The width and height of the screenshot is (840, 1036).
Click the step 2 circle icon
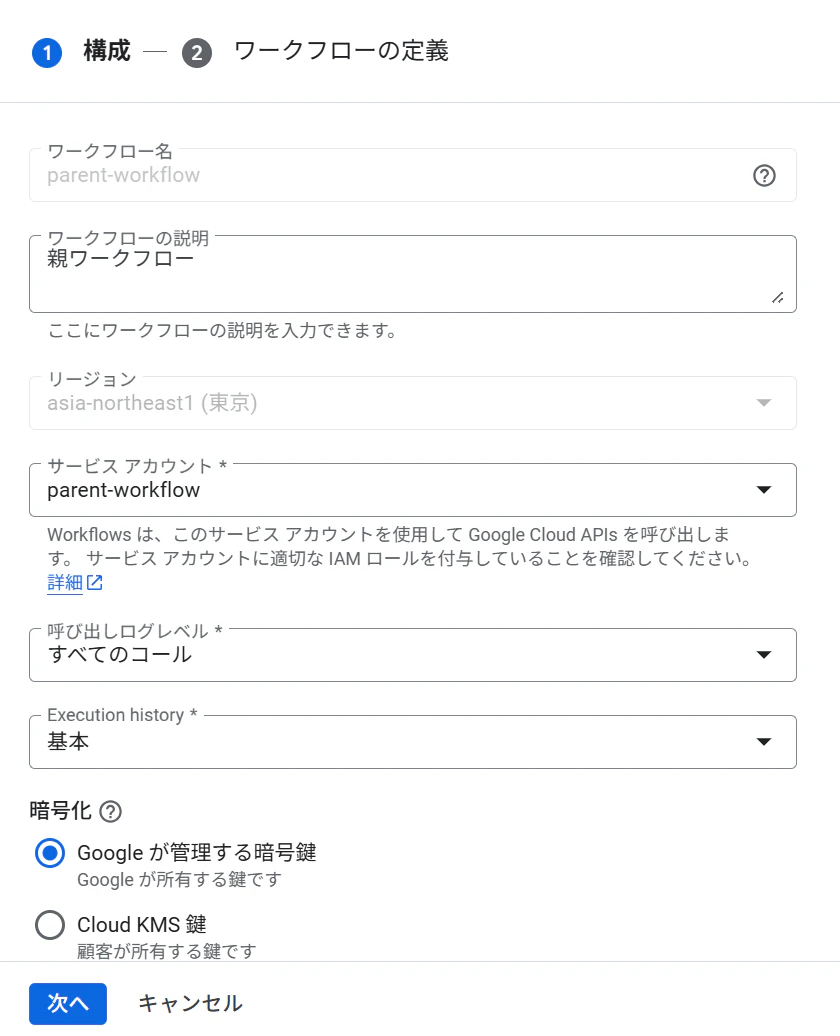(197, 53)
